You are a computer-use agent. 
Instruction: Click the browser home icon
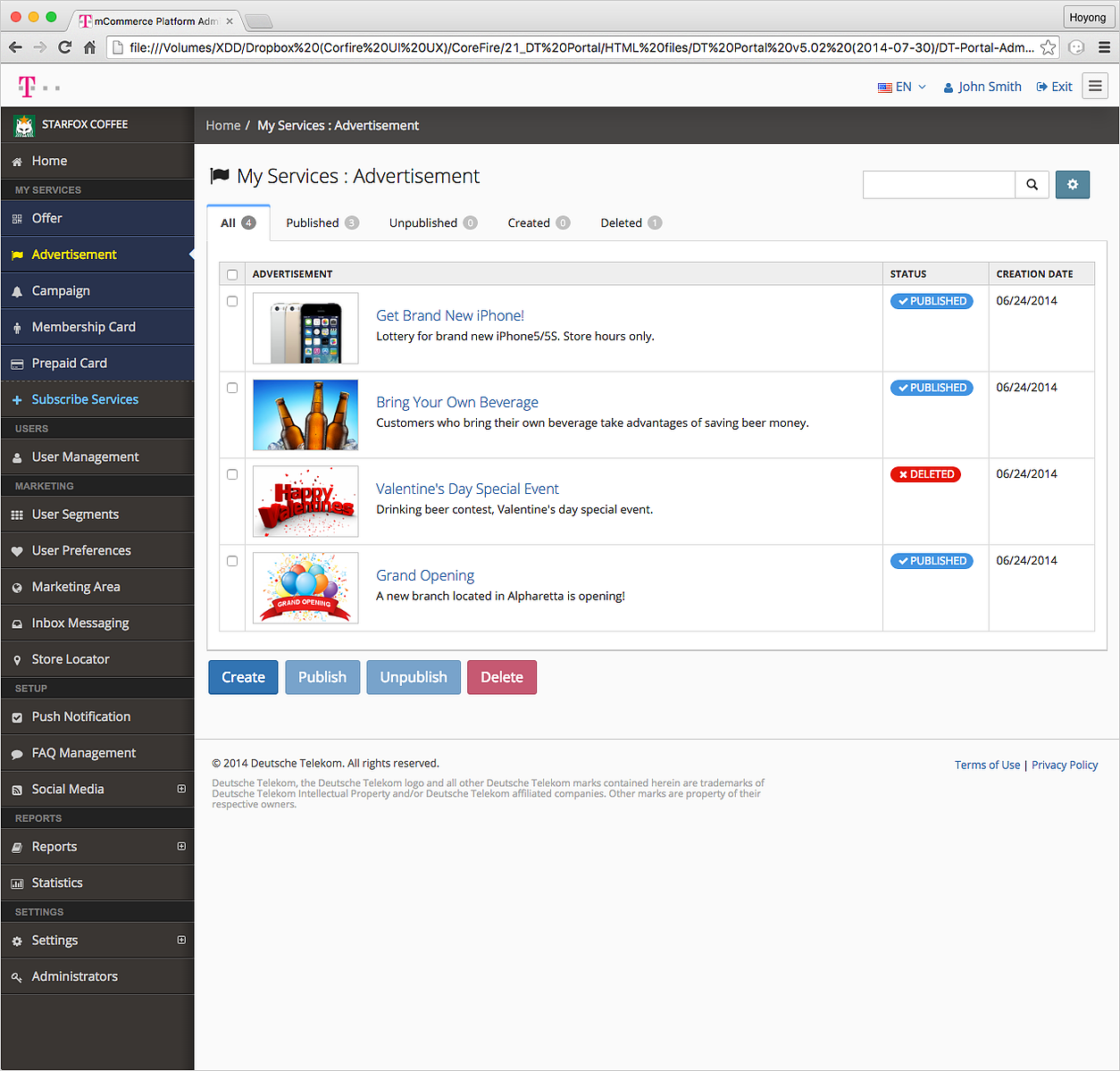point(89,47)
